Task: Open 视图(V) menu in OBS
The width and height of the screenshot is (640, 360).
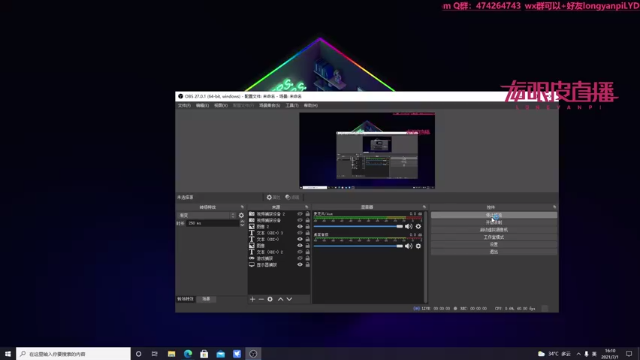Action: (221, 105)
